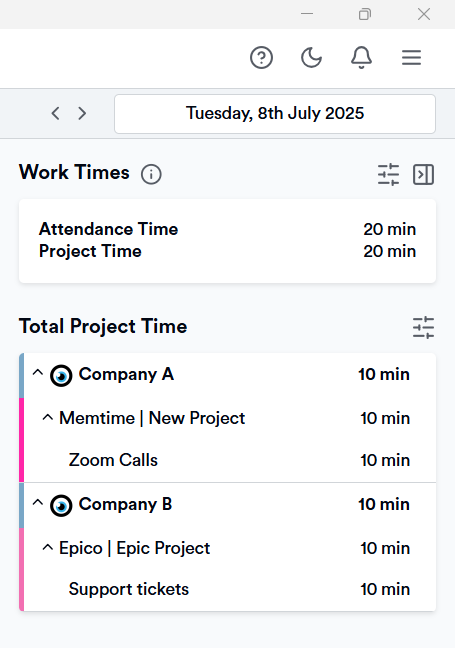Toggle dark mode with the moon icon
Screen dimensions: 455x648
click(311, 58)
